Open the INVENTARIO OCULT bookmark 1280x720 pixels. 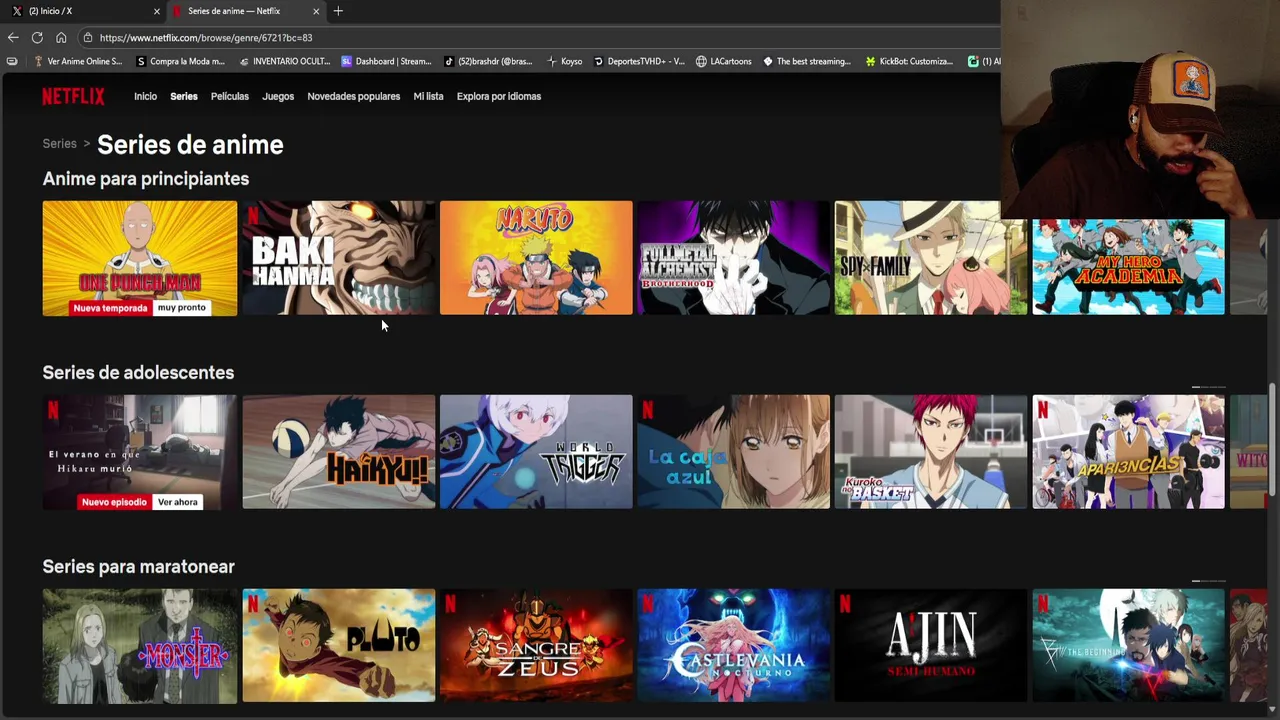click(x=285, y=61)
